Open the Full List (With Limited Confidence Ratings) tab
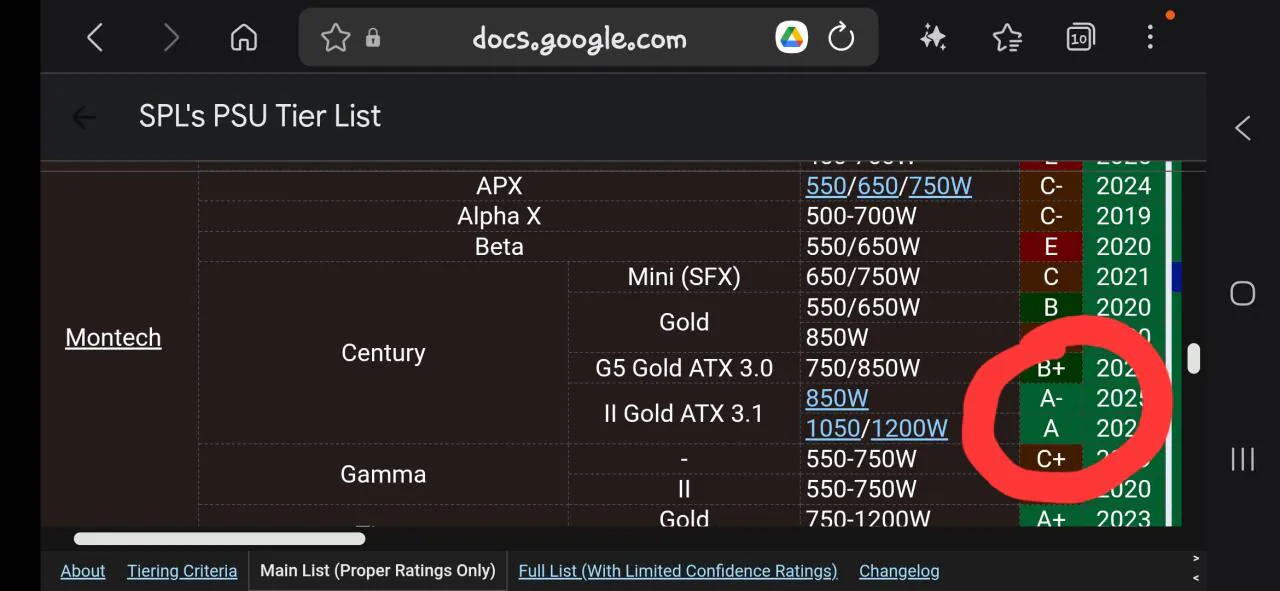The height and width of the screenshot is (591, 1280). (x=677, y=570)
